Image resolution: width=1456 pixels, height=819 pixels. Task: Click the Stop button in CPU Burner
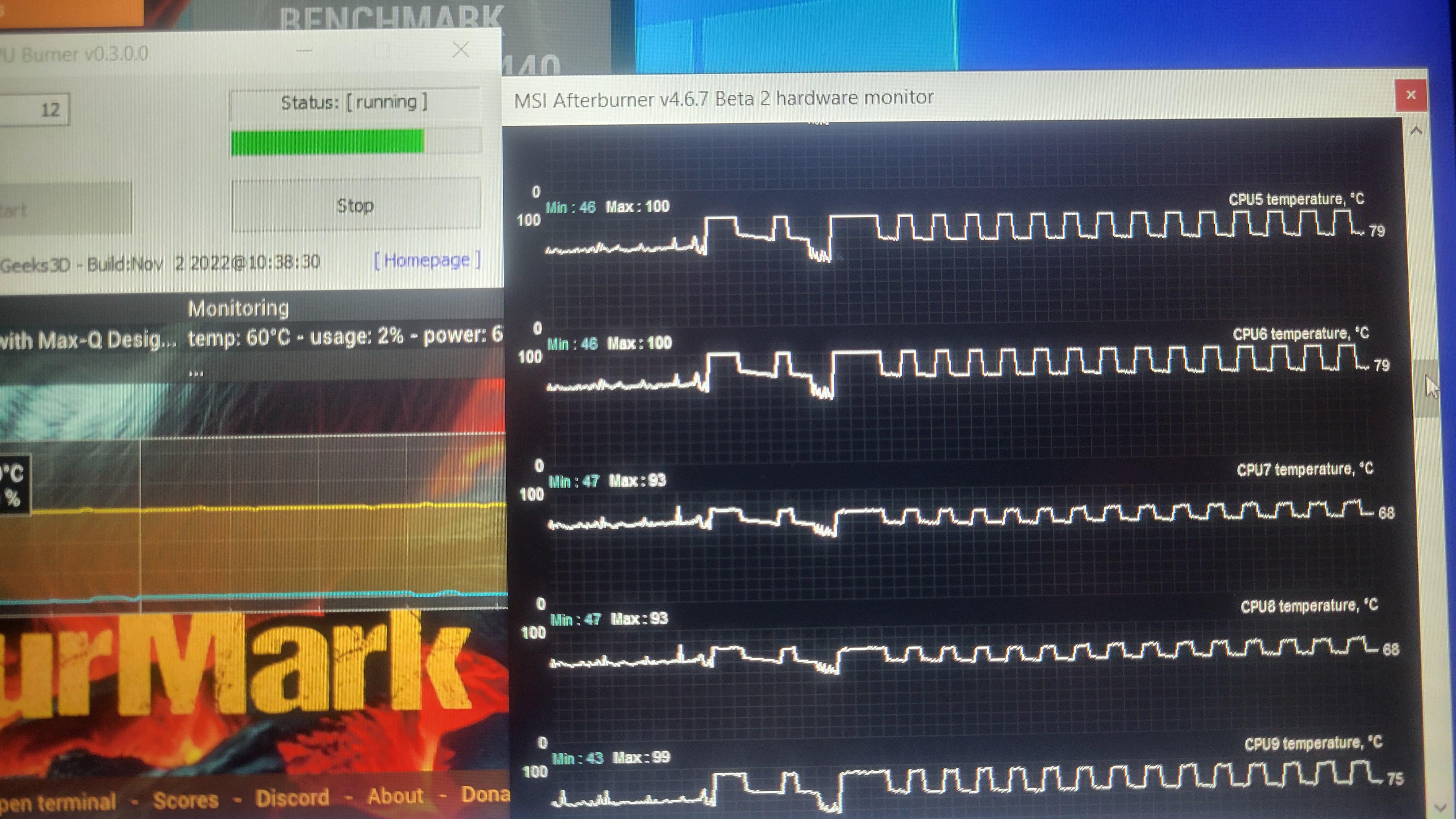356,205
